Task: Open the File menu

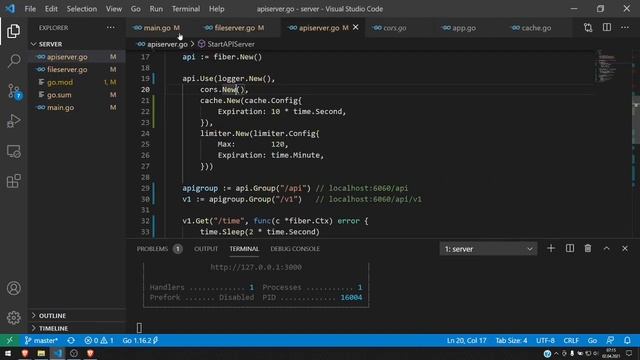Action: coord(30,9)
